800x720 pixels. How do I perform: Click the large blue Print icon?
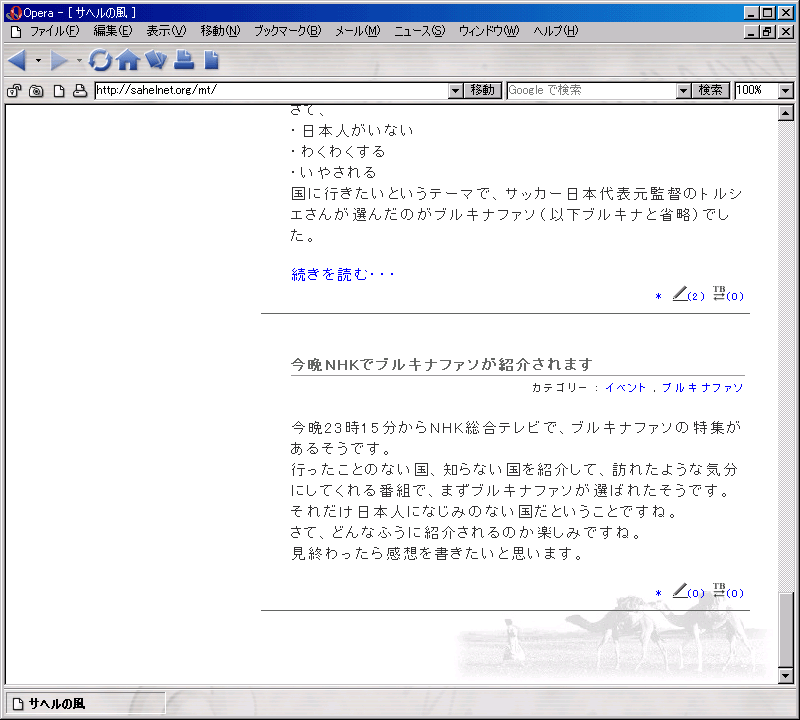[x=184, y=60]
